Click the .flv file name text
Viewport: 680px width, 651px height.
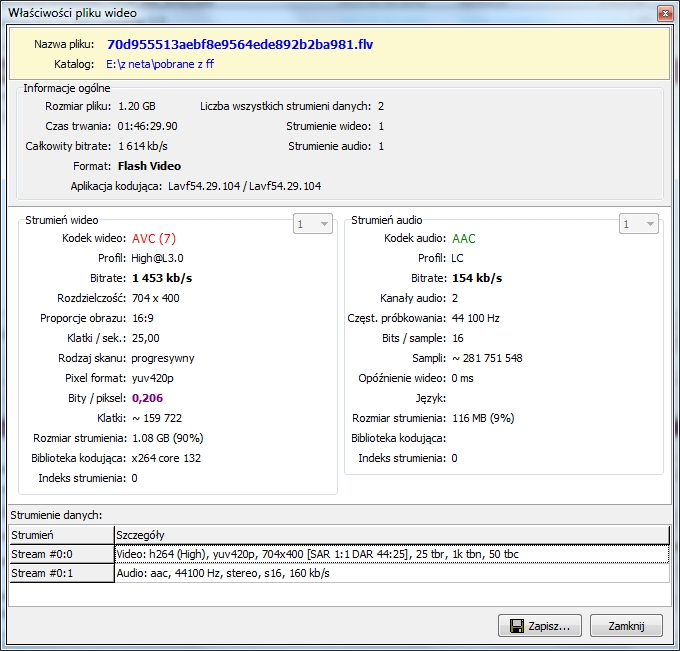click(240, 44)
